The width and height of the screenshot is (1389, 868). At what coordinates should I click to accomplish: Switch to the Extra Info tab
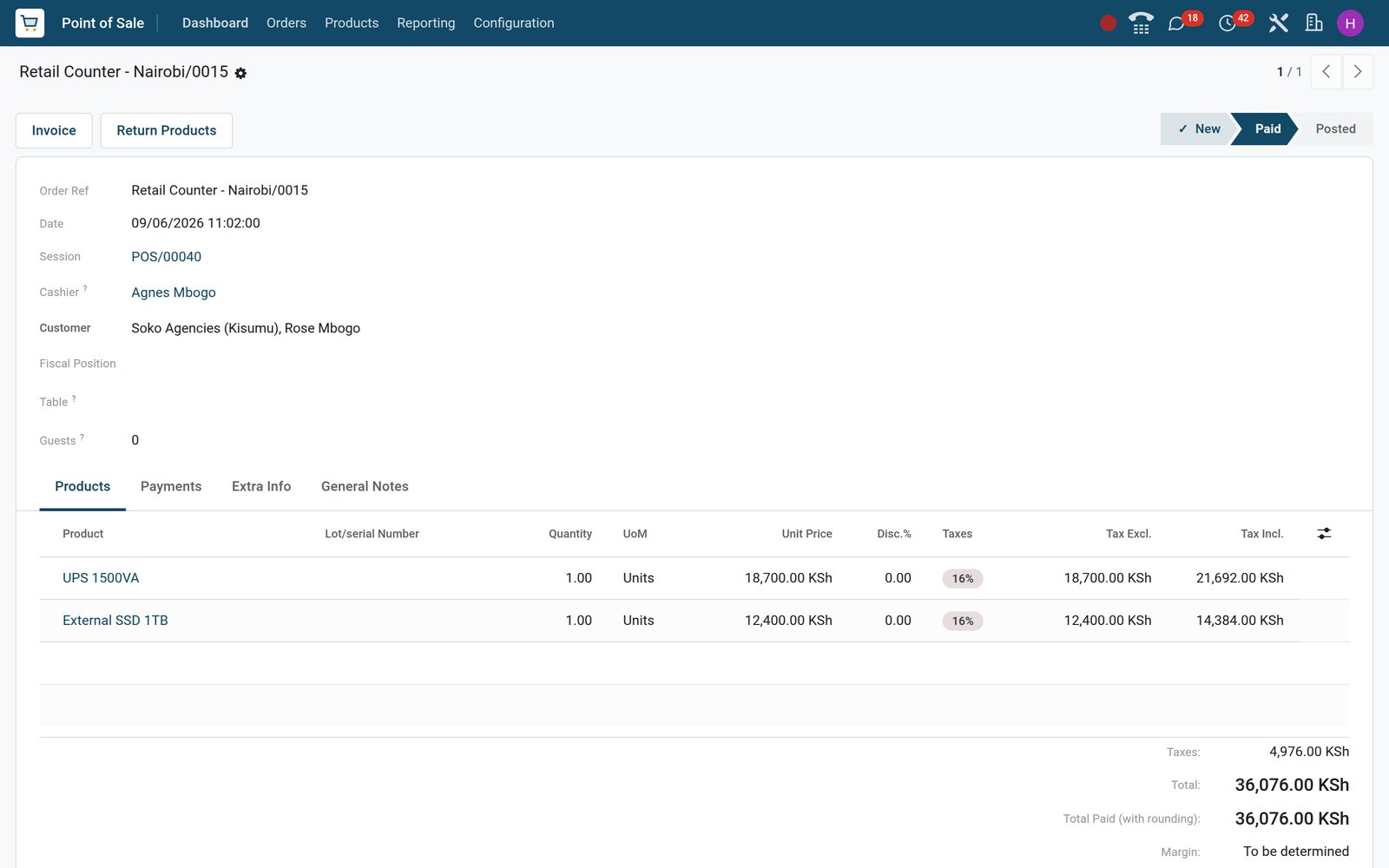pos(261,487)
